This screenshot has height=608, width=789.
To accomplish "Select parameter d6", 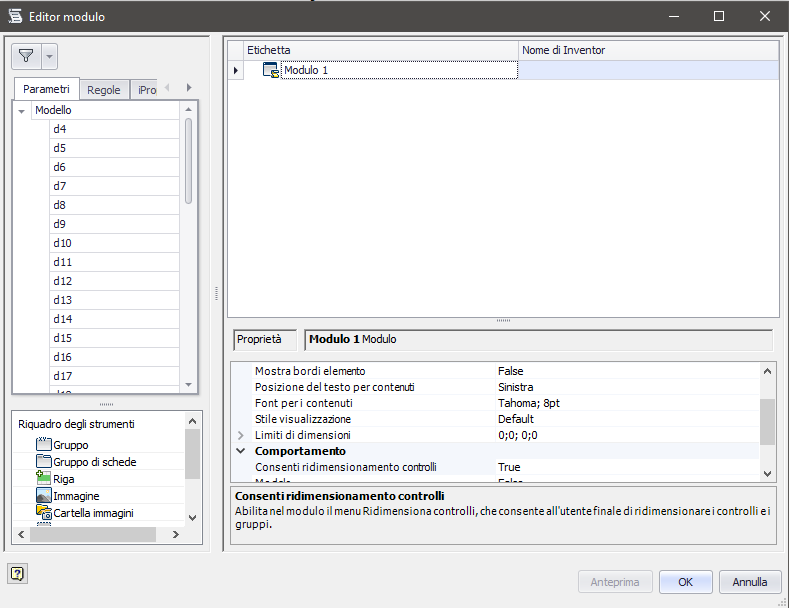I will pyautogui.click(x=114, y=167).
